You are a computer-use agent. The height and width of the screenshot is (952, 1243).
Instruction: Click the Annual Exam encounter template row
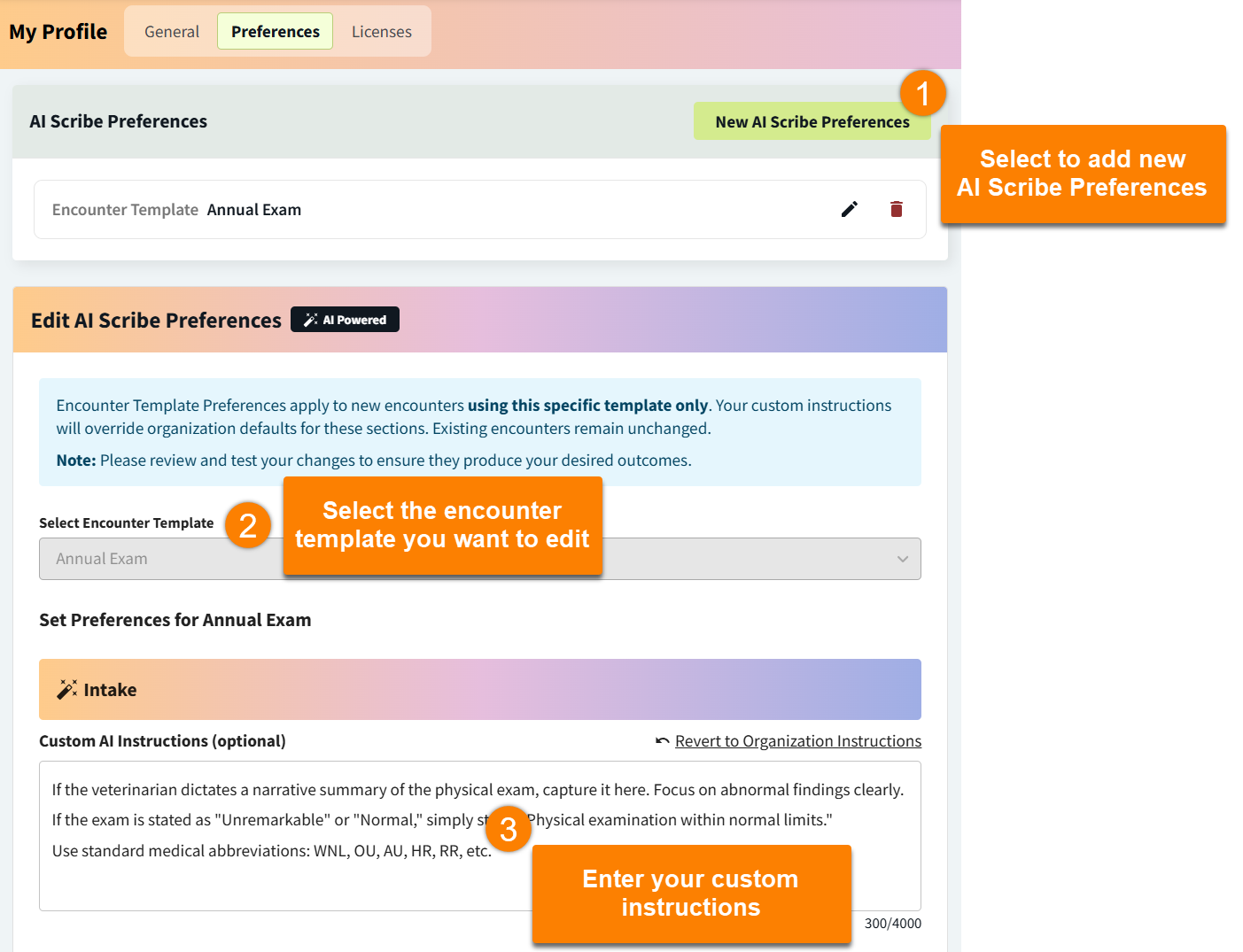click(479, 209)
